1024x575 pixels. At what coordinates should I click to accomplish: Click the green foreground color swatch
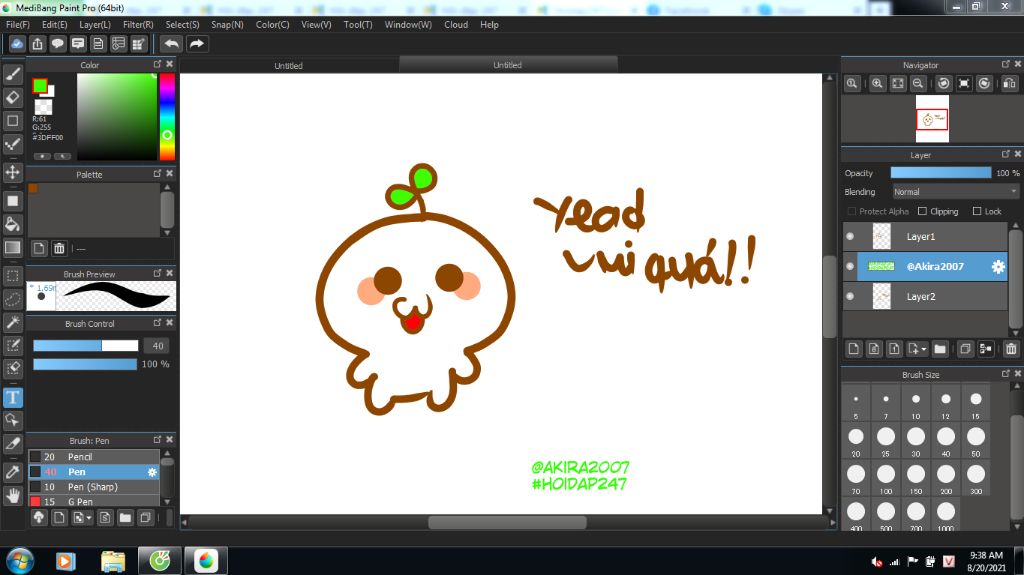click(40, 86)
